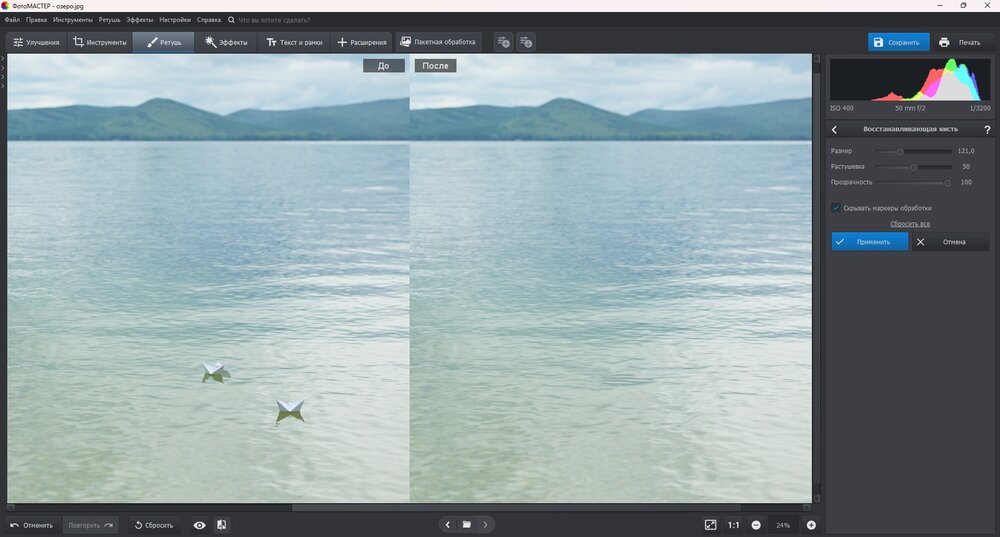Open the Инструменты menu in menu bar

click(x=73, y=19)
